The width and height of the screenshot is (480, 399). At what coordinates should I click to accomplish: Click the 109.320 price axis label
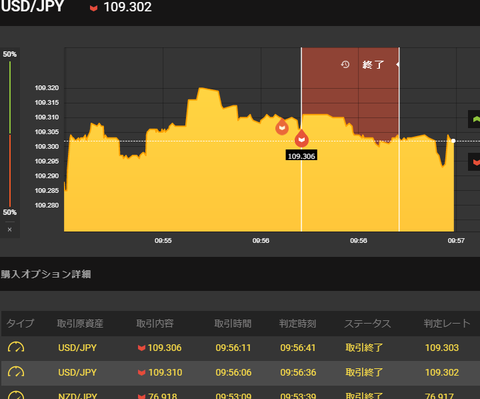coord(47,88)
